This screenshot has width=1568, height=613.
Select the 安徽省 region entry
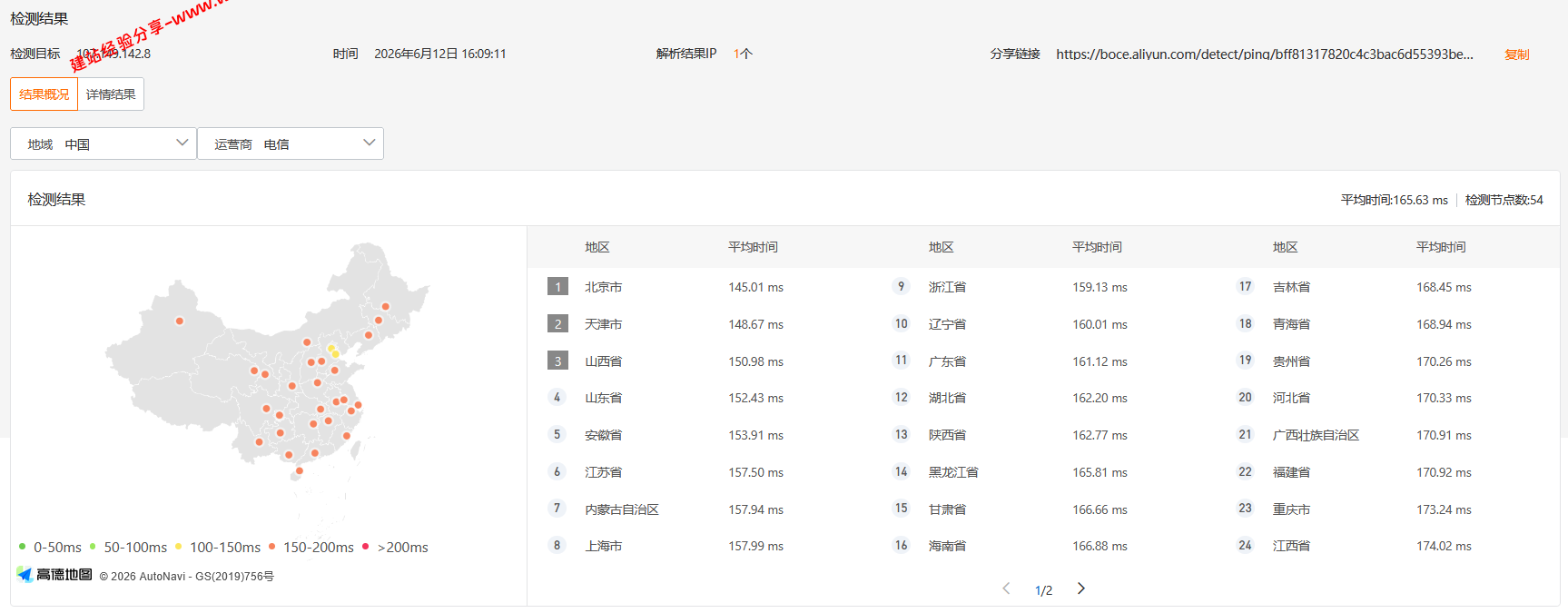(x=603, y=435)
